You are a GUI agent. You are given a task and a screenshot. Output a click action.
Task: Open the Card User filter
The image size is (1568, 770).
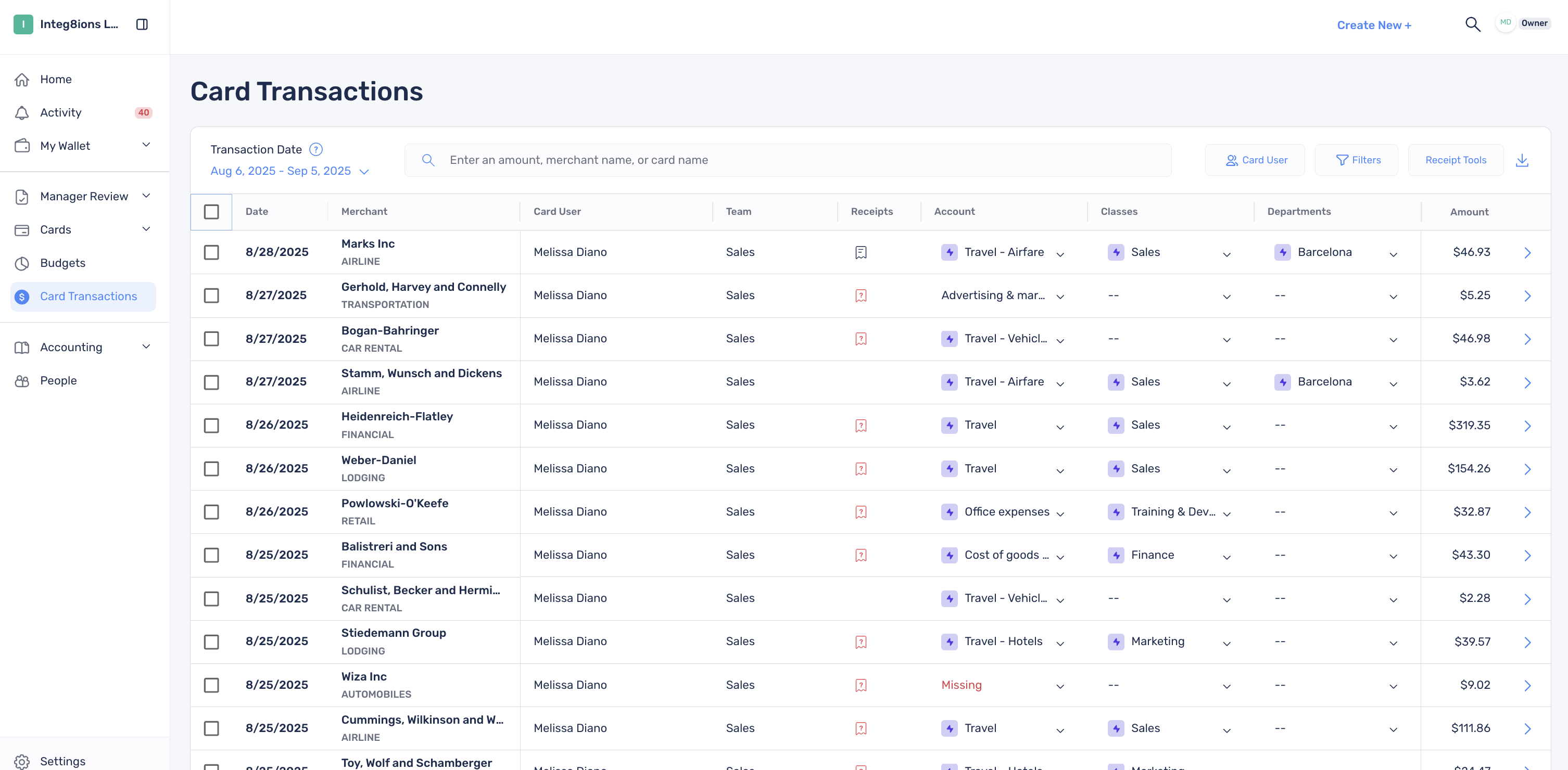(x=1255, y=160)
